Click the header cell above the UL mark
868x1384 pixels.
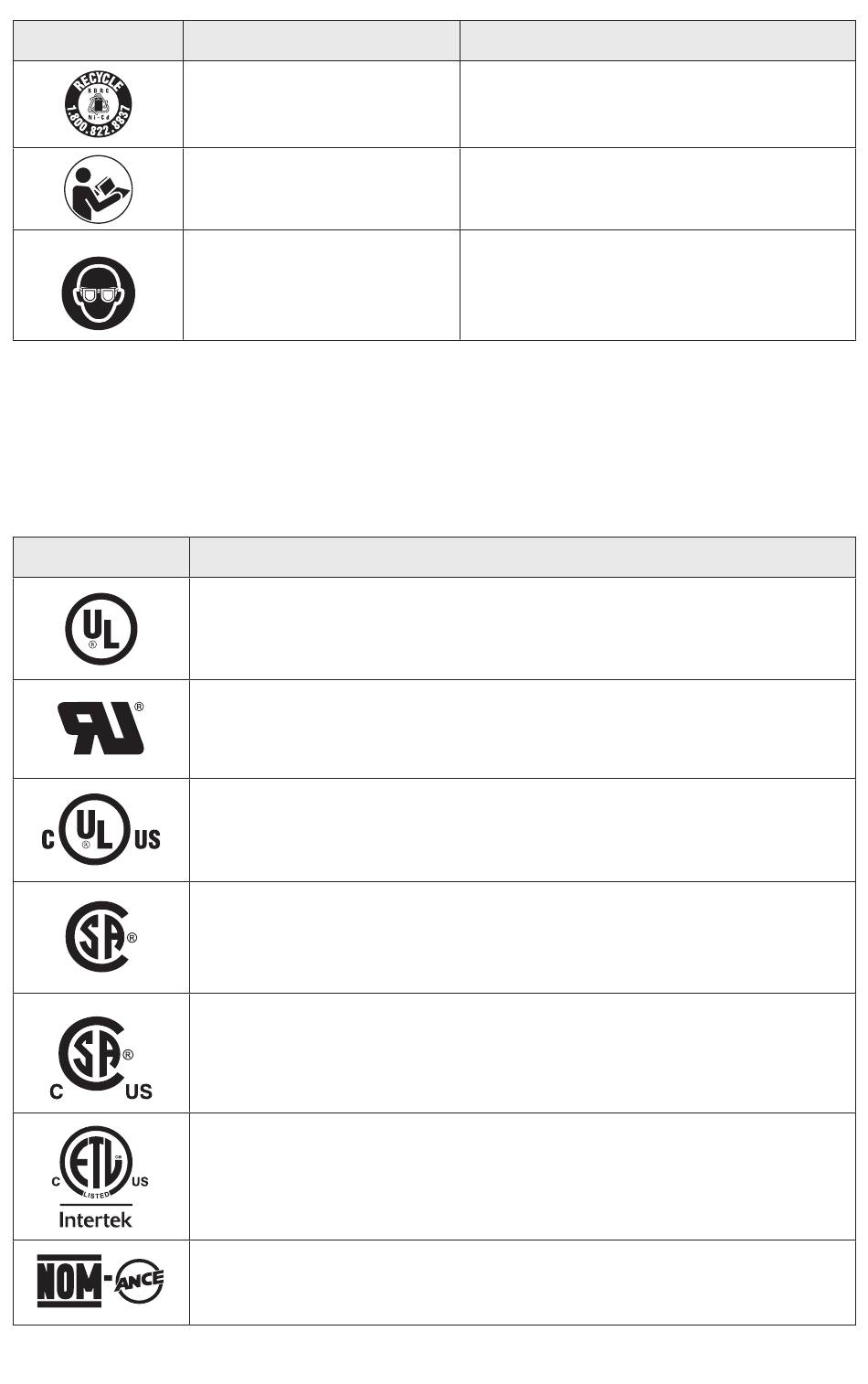(101, 557)
